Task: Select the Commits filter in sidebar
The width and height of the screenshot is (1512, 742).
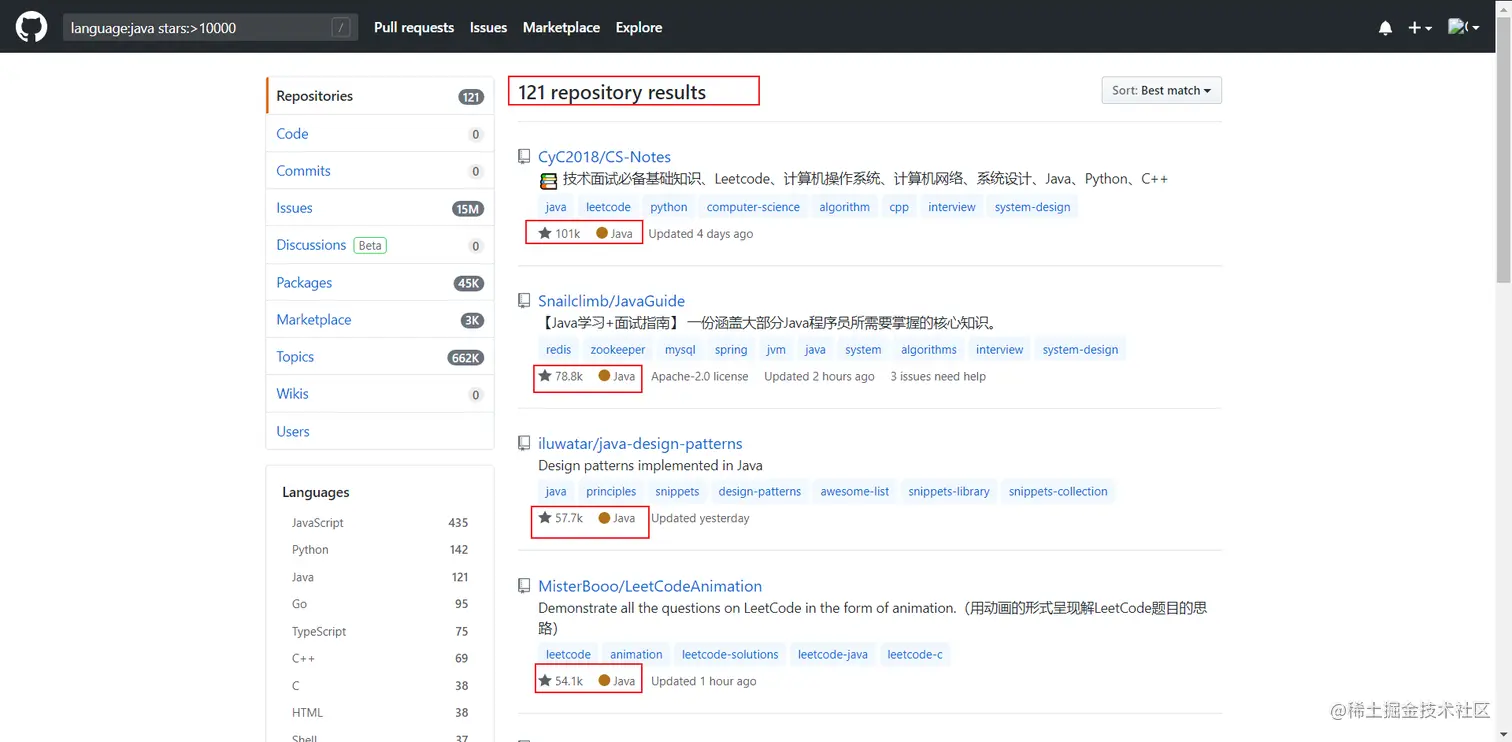Action: 380,171
